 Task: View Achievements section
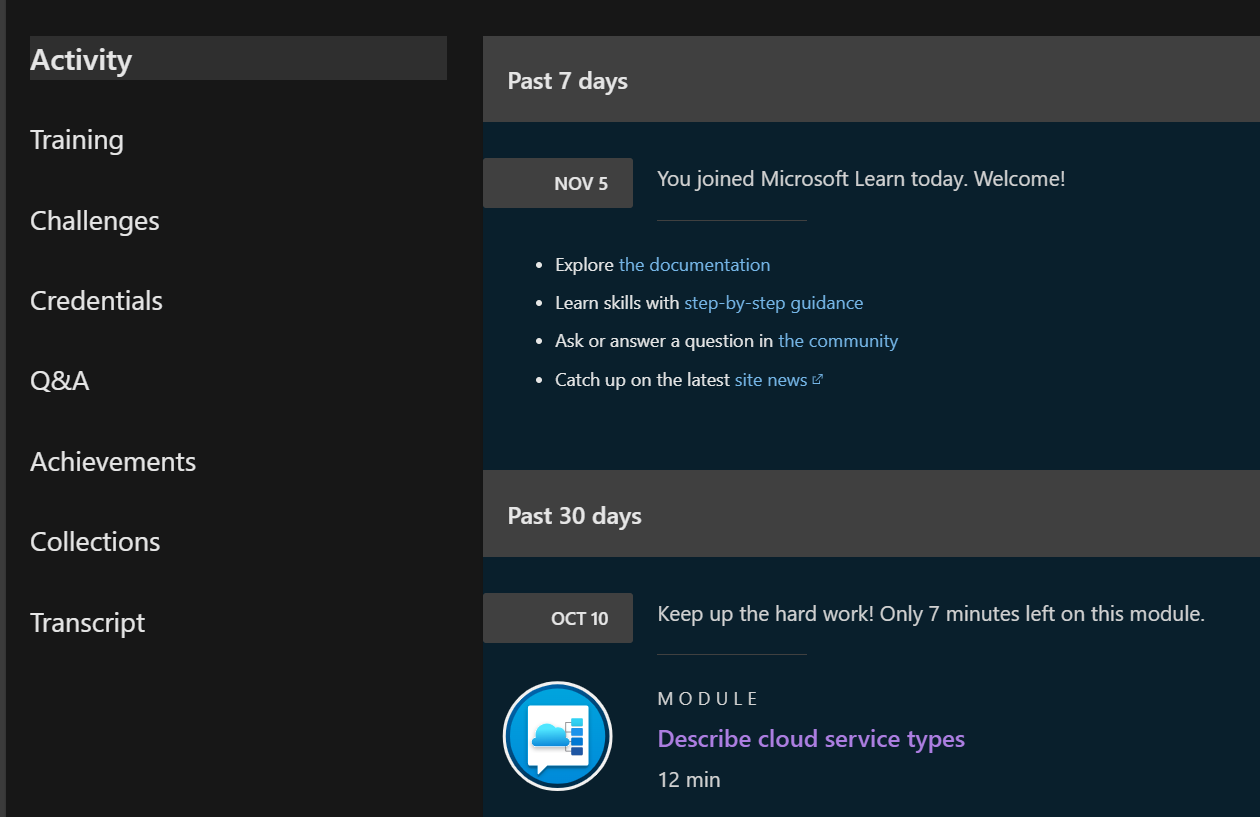(113, 461)
